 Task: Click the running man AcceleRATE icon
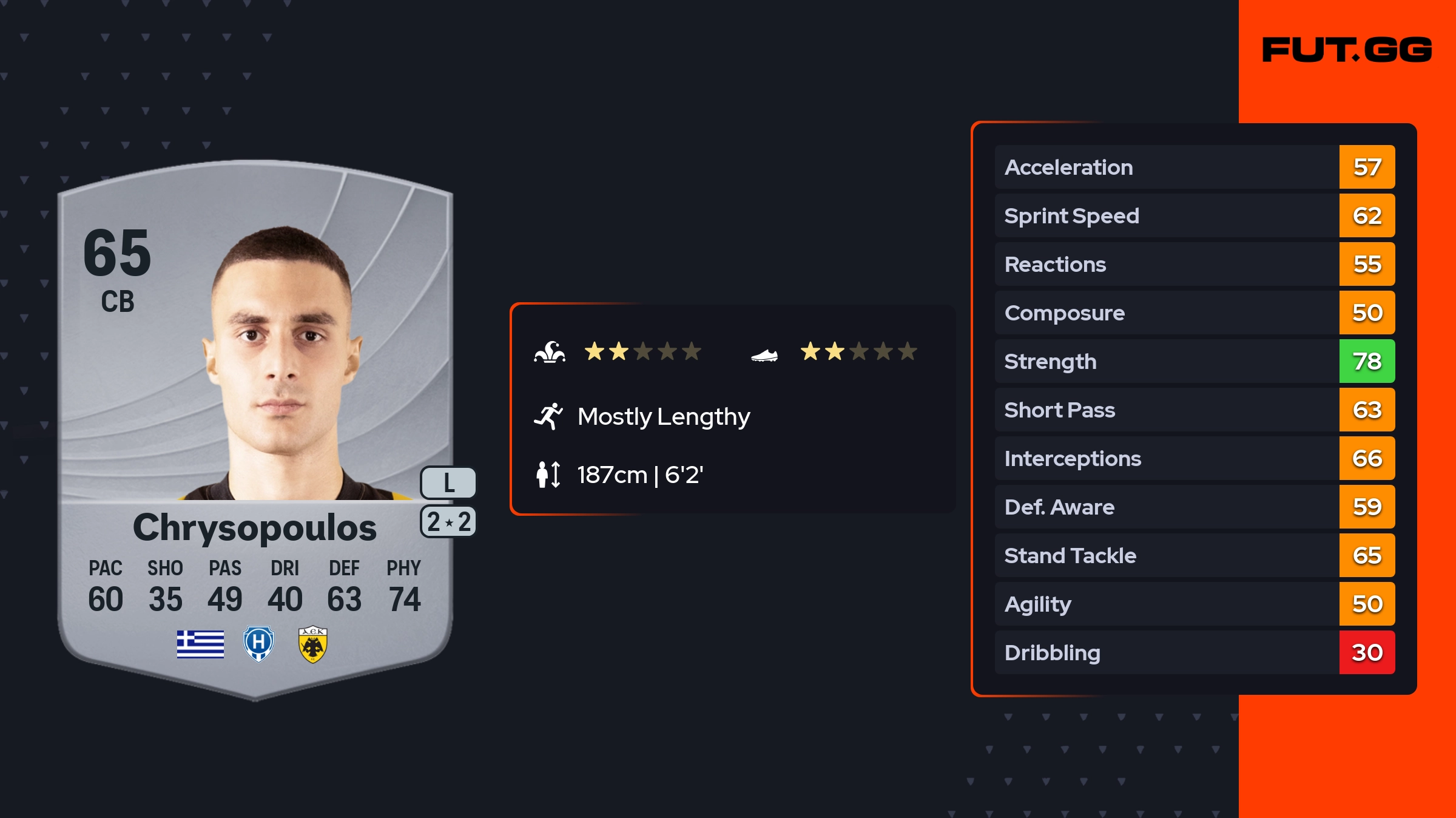point(548,416)
